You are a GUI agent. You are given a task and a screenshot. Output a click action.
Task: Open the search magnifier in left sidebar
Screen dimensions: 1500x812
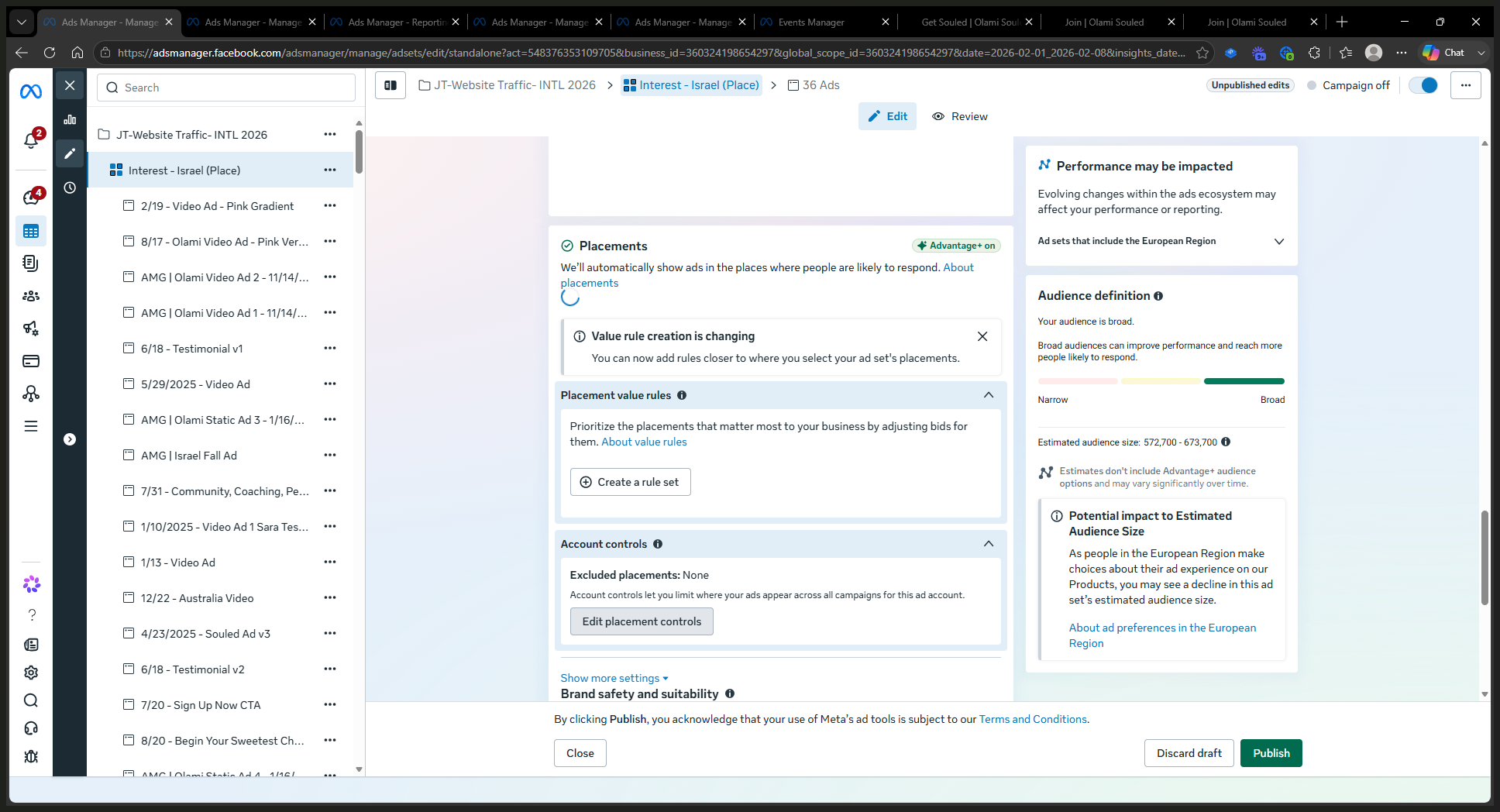coord(31,700)
